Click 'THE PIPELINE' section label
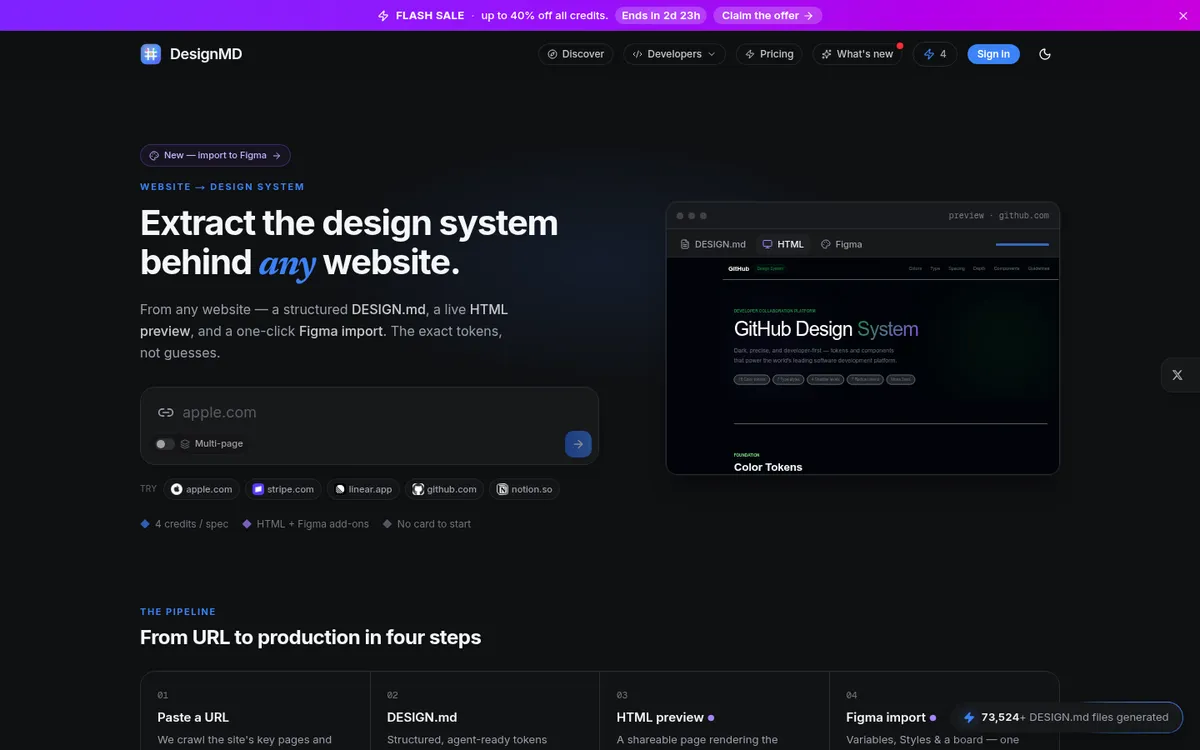The height and width of the screenshot is (750, 1200). click(178, 612)
